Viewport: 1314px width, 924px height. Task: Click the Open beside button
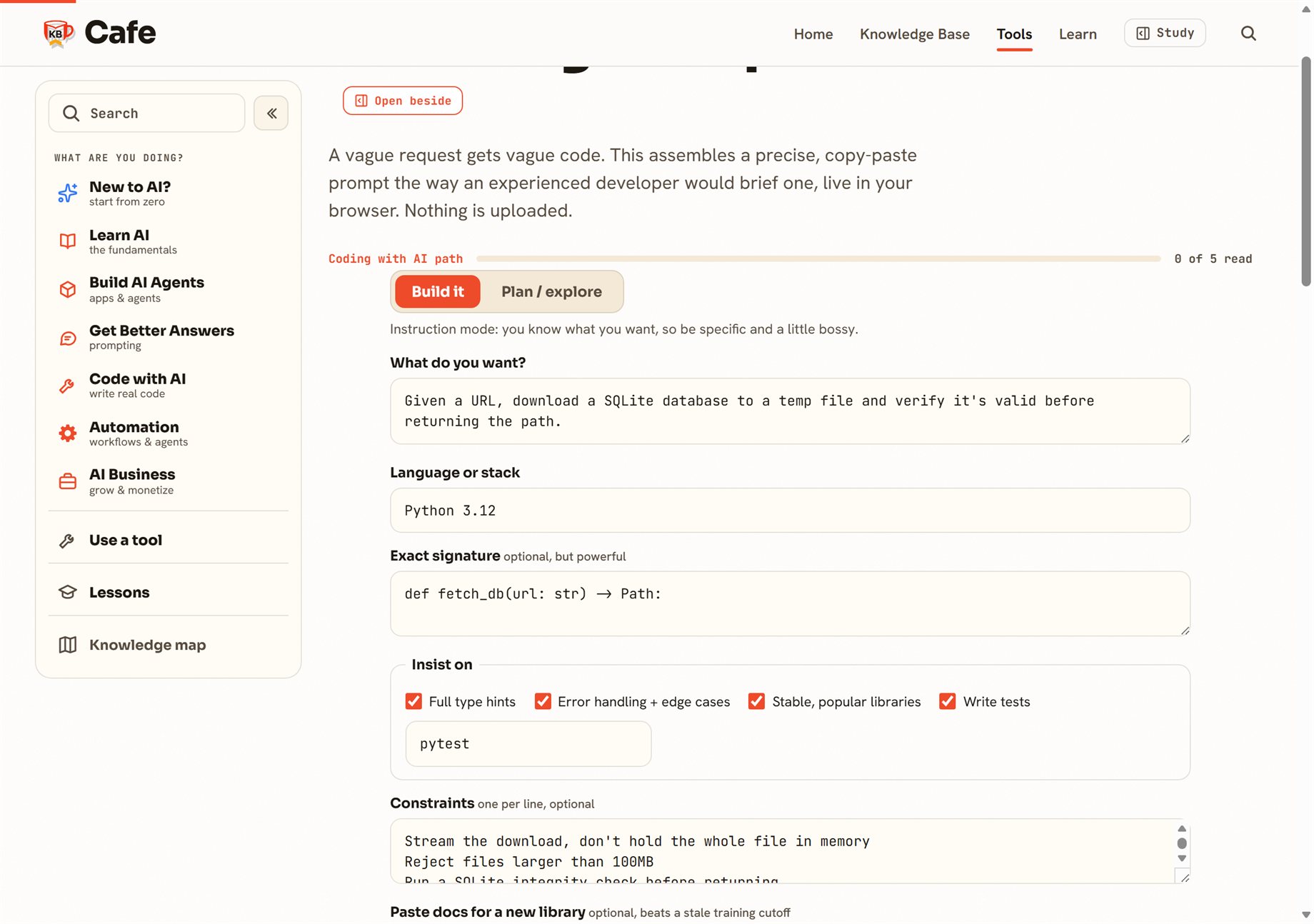403,101
